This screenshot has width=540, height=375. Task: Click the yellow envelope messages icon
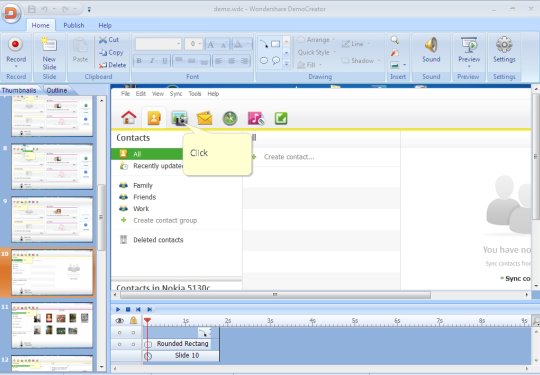[x=205, y=118]
